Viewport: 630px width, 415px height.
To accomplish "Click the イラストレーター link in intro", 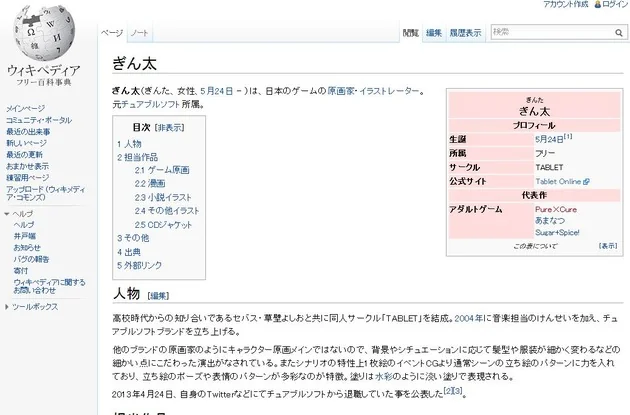I will tap(389, 91).
